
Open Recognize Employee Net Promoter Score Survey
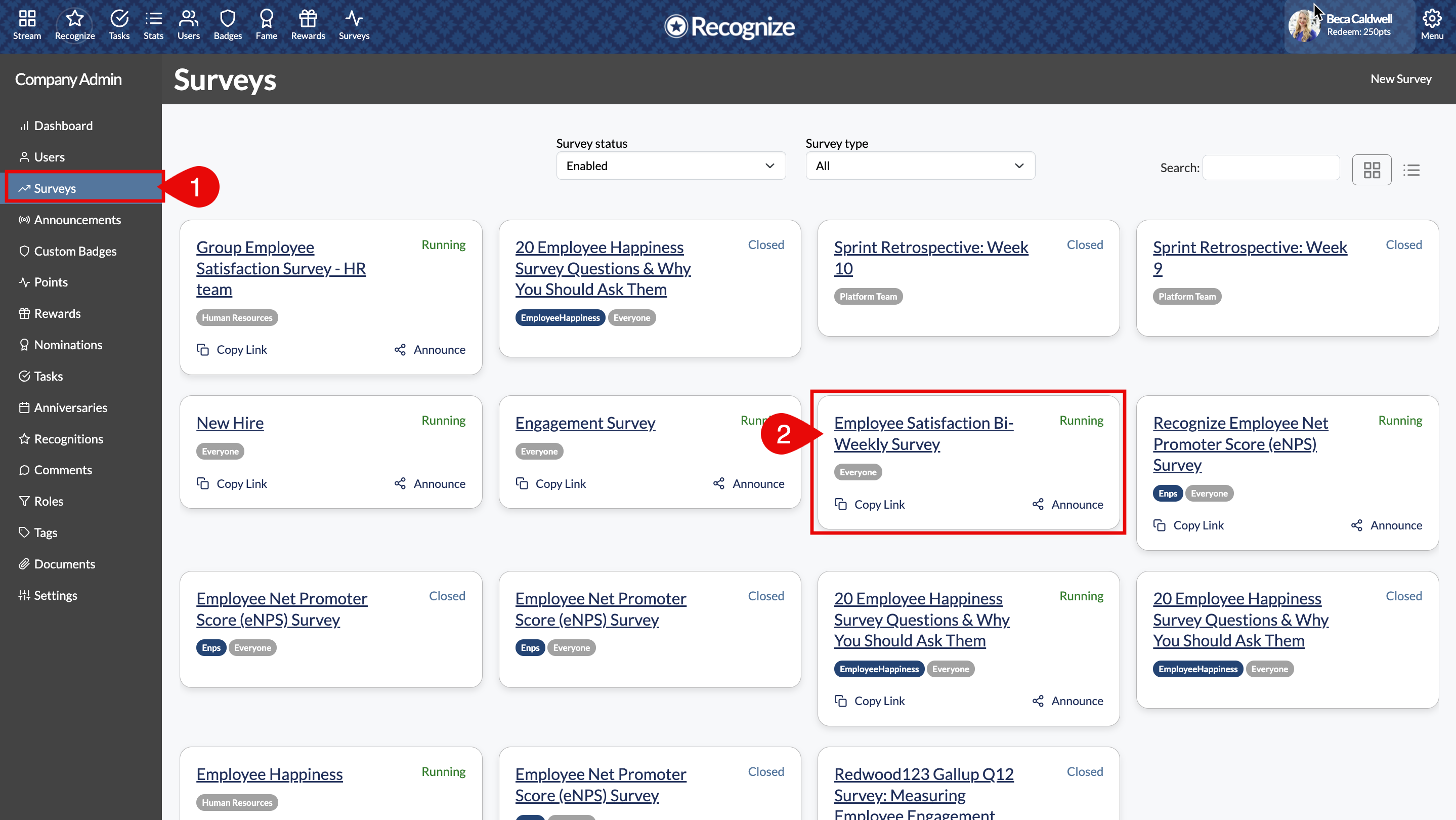[x=1240, y=444]
